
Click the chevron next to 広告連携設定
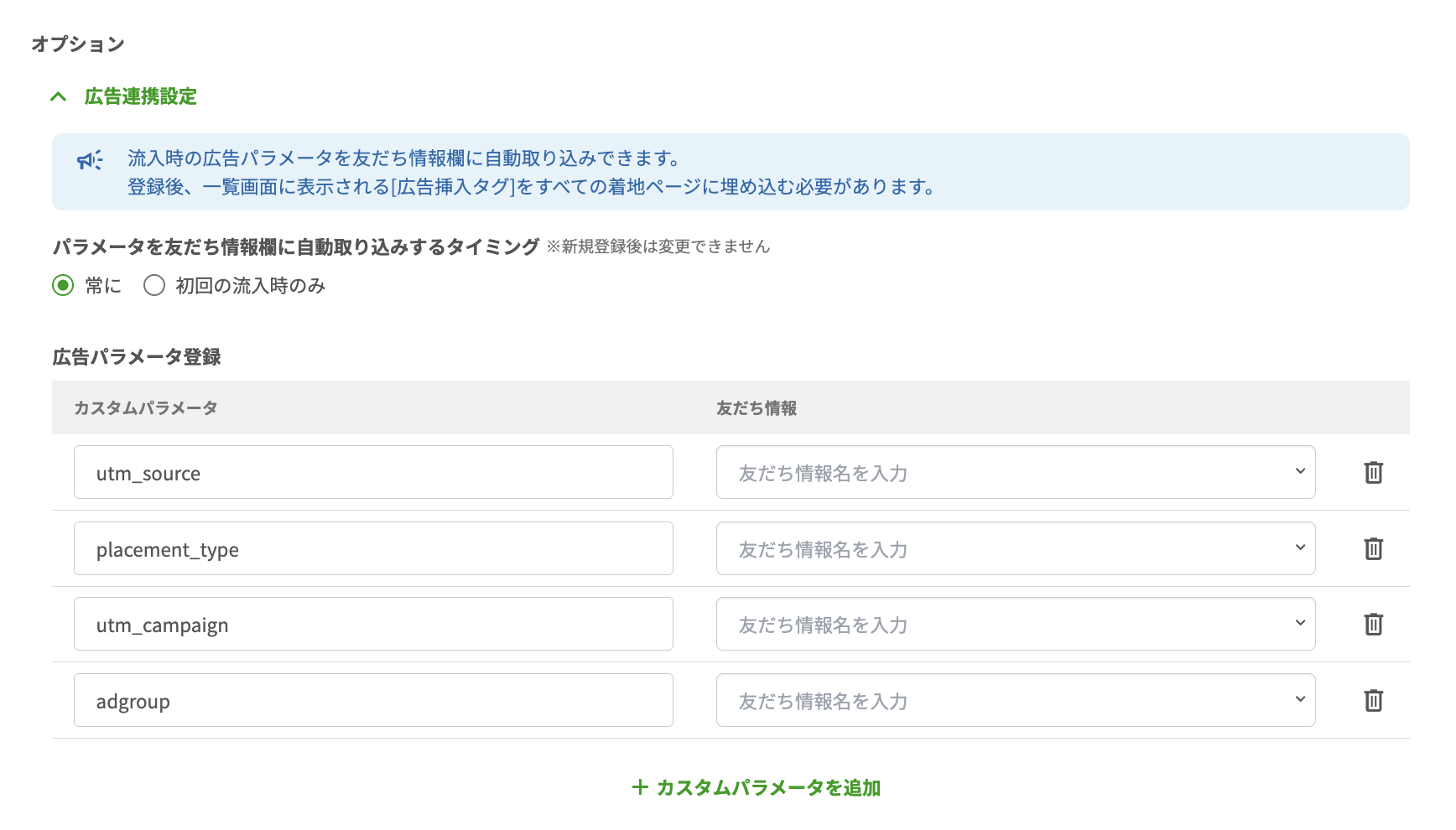point(58,96)
